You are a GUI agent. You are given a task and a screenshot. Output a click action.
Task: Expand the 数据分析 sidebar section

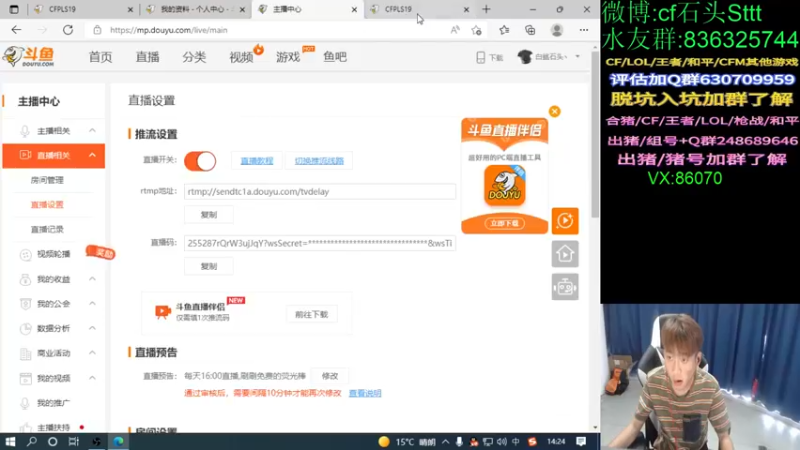click(92, 328)
